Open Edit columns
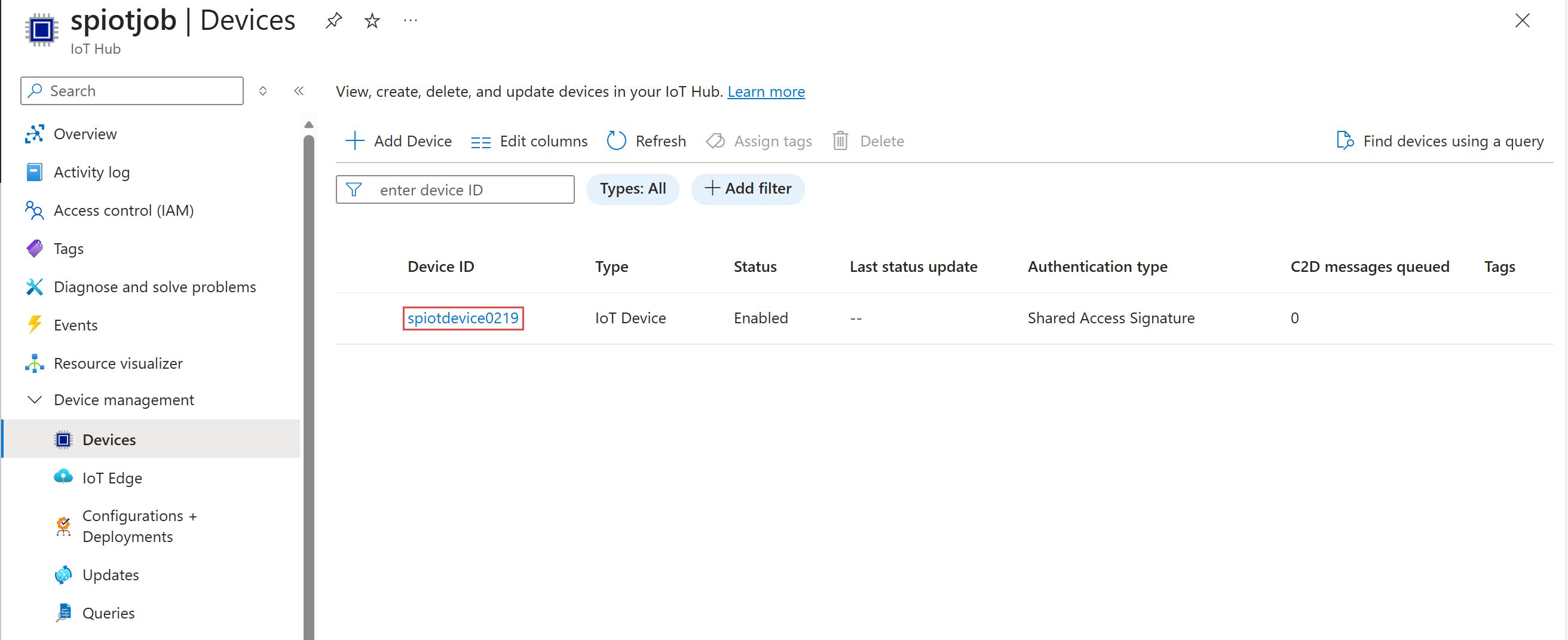The image size is (1568, 640). tap(529, 141)
